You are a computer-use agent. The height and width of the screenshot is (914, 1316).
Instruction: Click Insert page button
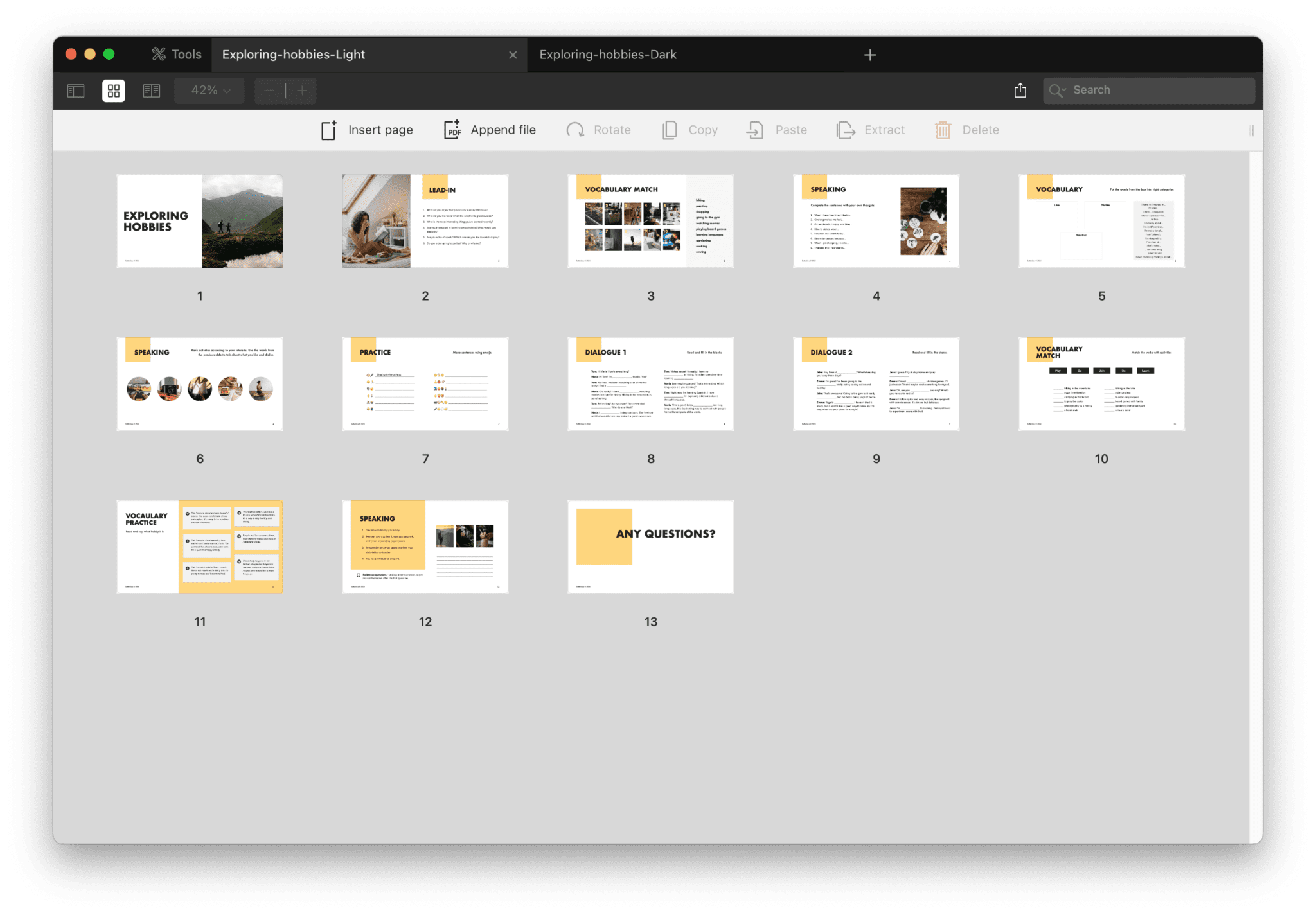pyautogui.click(x=367, y=130)
